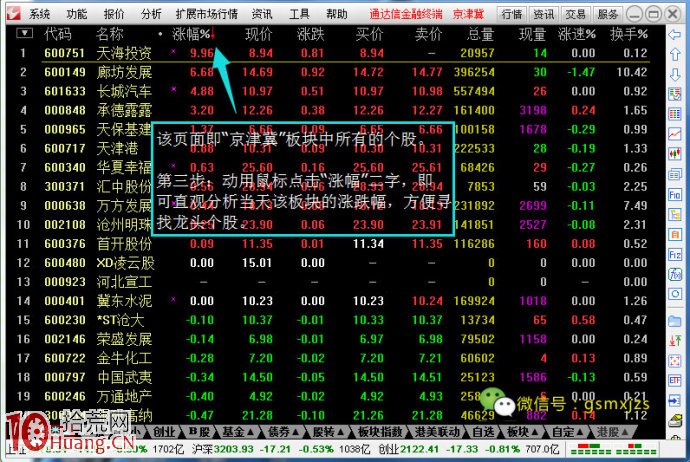Click the 行情 button at top right
The height and width of the screenshot is (462, 690).
512,14
